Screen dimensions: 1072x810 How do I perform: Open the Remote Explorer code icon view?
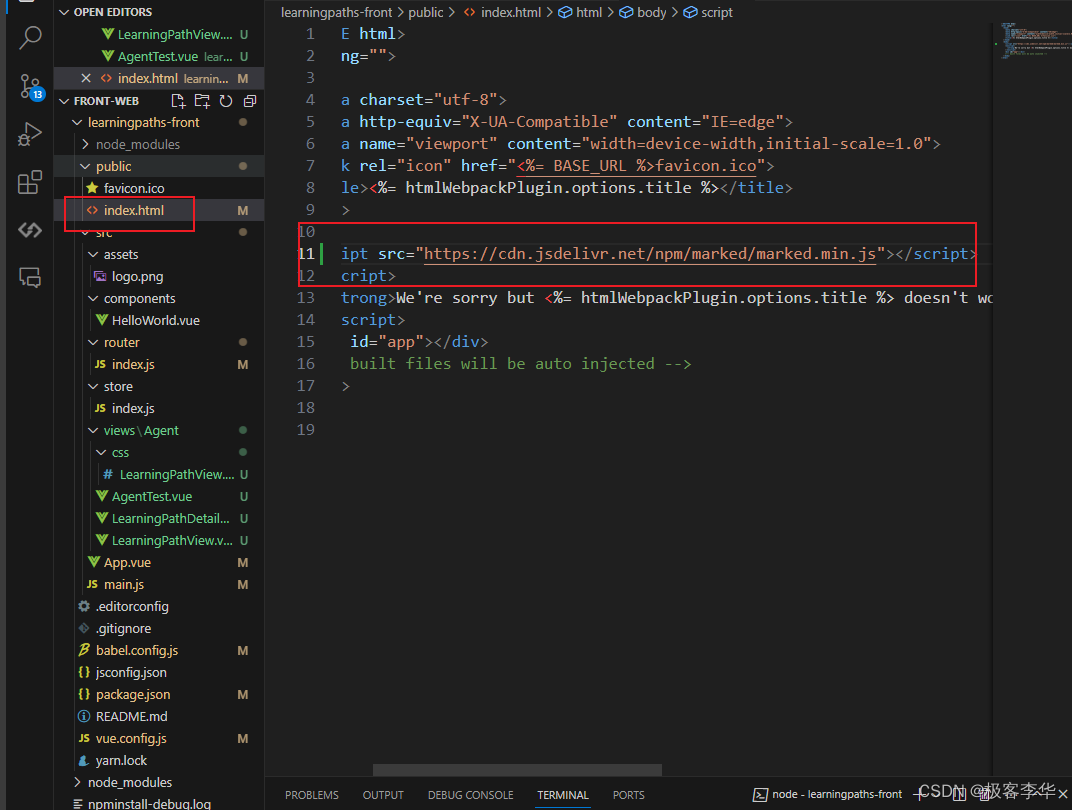pyautogui.click(x=30, y=230)
